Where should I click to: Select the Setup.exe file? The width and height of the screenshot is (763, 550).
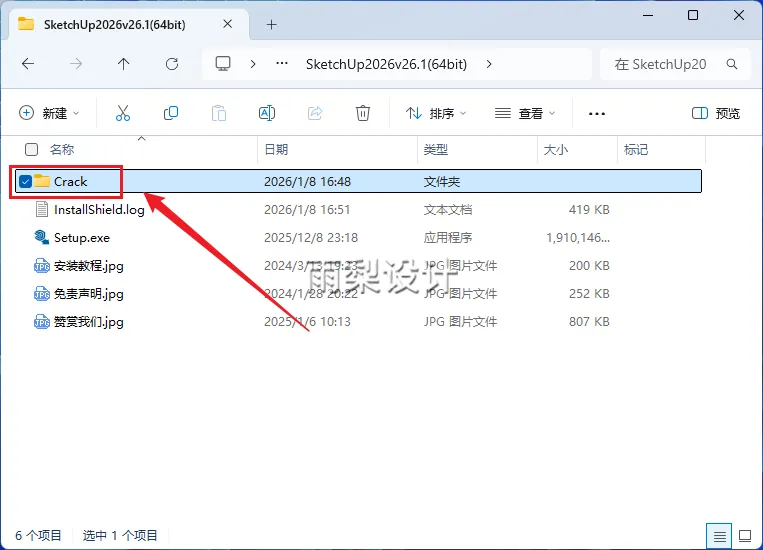click(82, 238)
